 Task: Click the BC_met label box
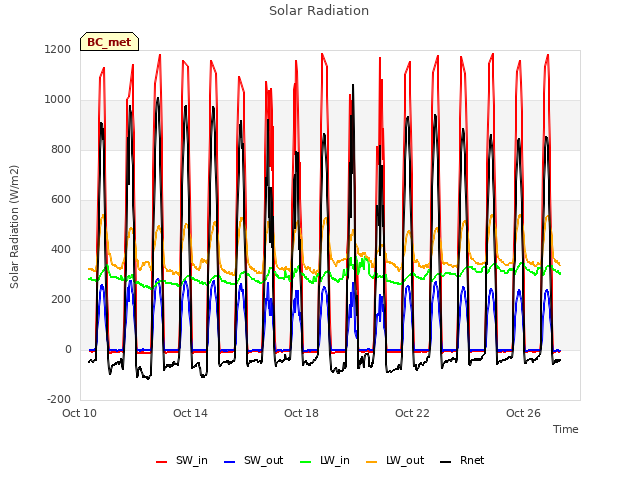tap(109, 42)
